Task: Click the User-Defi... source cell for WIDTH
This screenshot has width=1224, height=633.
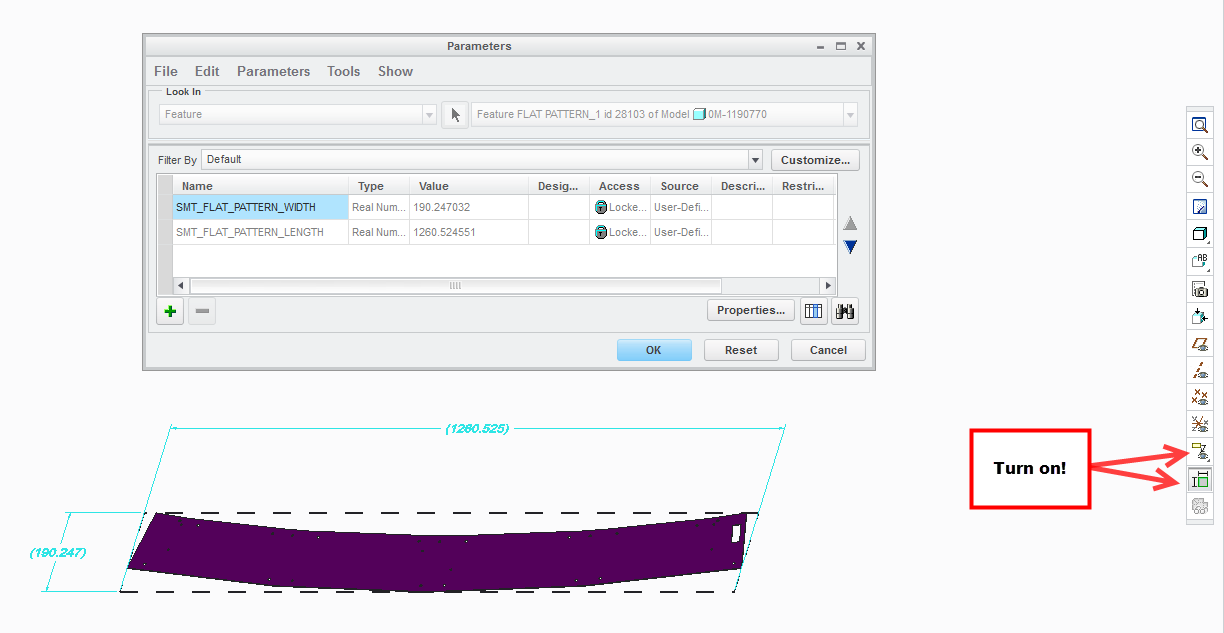Action: coord(680,207)
